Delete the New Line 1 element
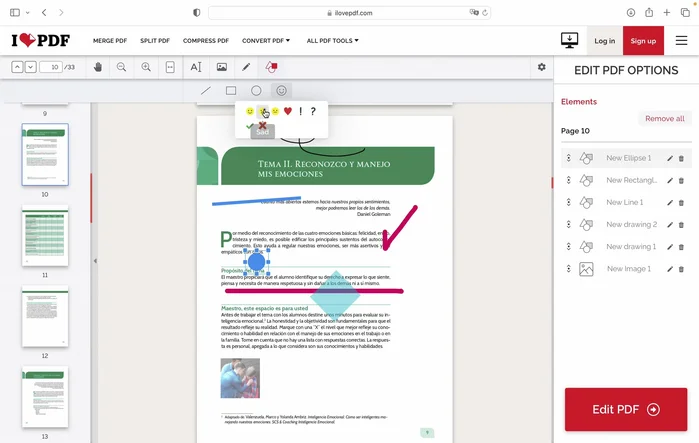This screenshot has width=699, height=443. coord(681,203)
